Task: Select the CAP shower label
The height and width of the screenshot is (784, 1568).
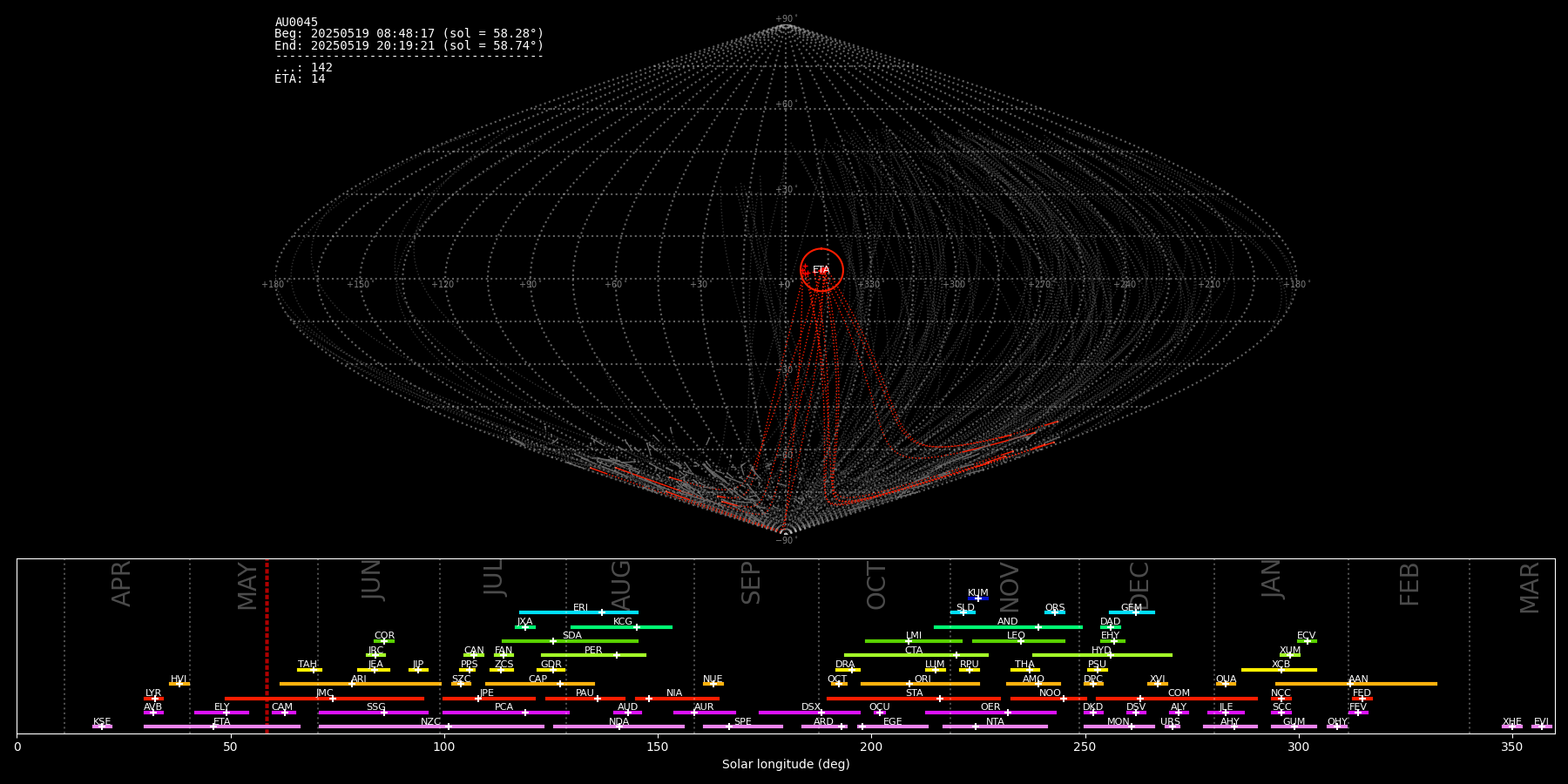Action: [x=538, y=679]
